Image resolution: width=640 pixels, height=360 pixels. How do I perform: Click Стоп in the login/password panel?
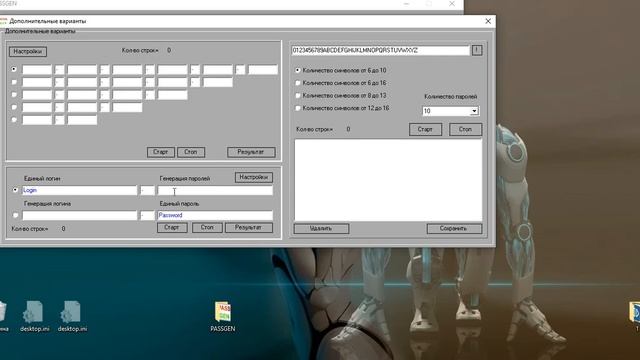pyautogui.click(x=207, y=227)
